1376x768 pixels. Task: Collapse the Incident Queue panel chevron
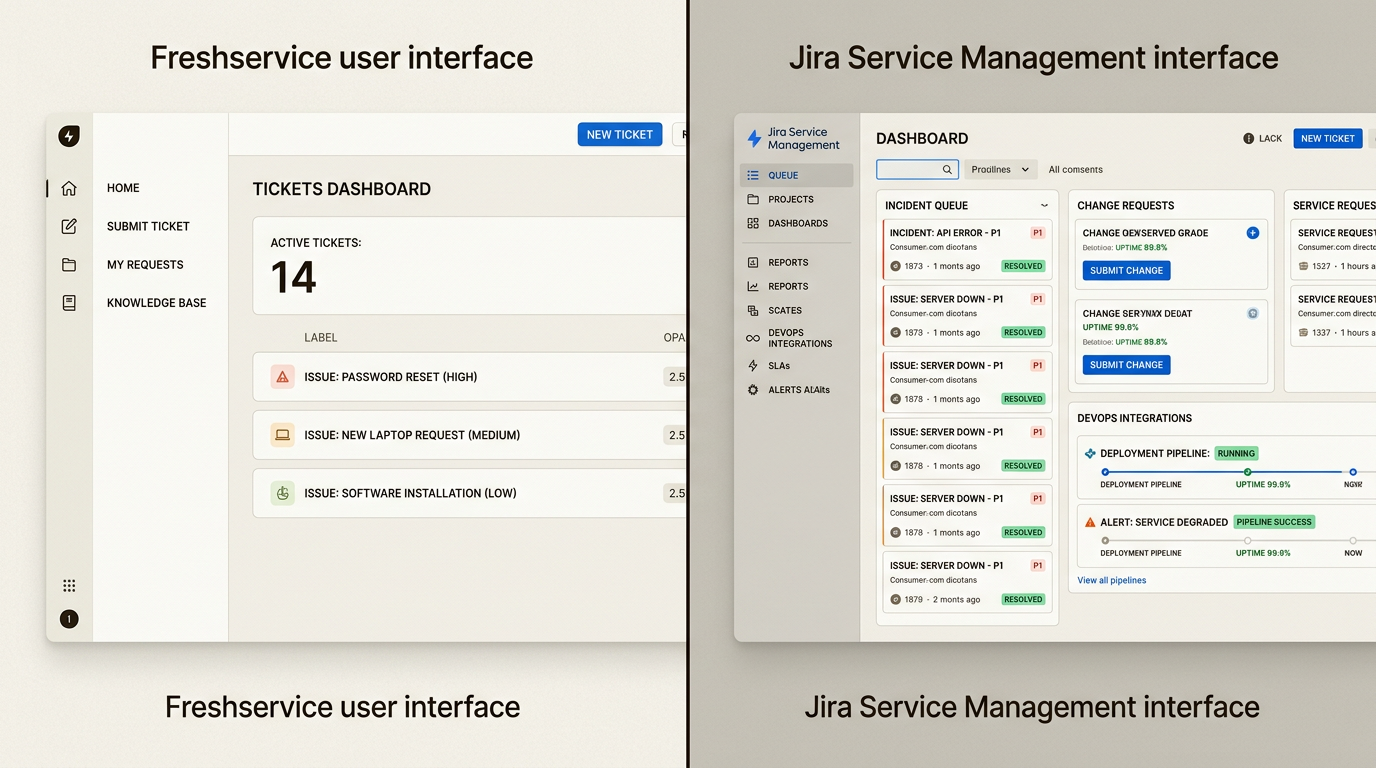point(1046,205)
